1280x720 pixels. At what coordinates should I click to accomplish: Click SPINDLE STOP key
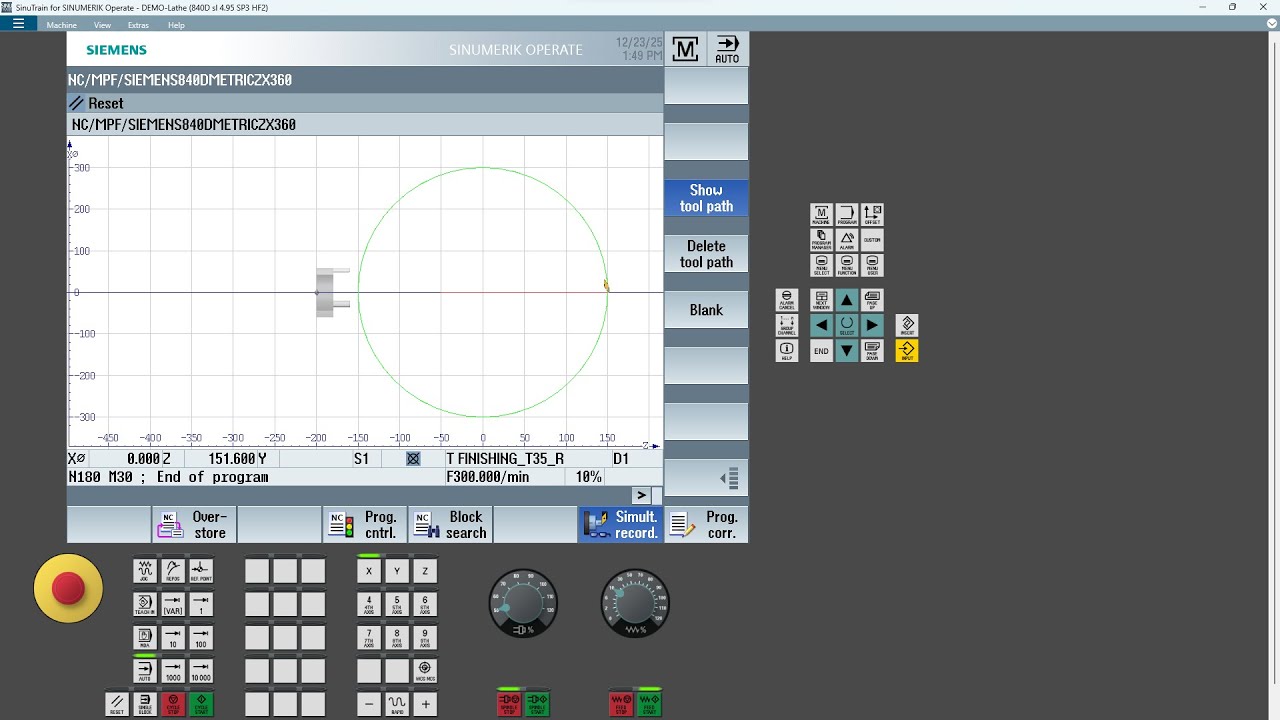tap(509, 704)
